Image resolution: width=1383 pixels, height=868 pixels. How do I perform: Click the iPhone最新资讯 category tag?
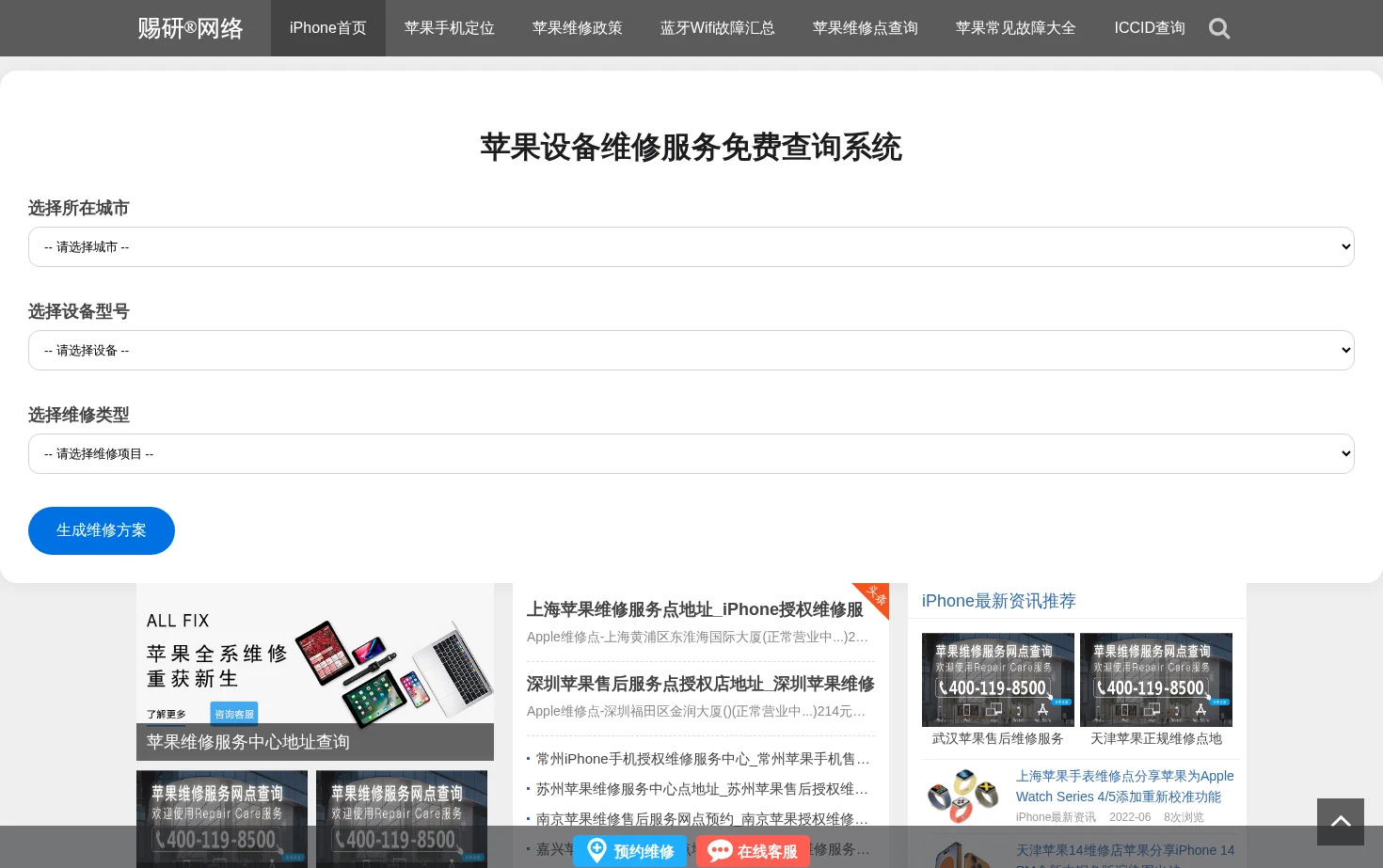coord(1056,817)
